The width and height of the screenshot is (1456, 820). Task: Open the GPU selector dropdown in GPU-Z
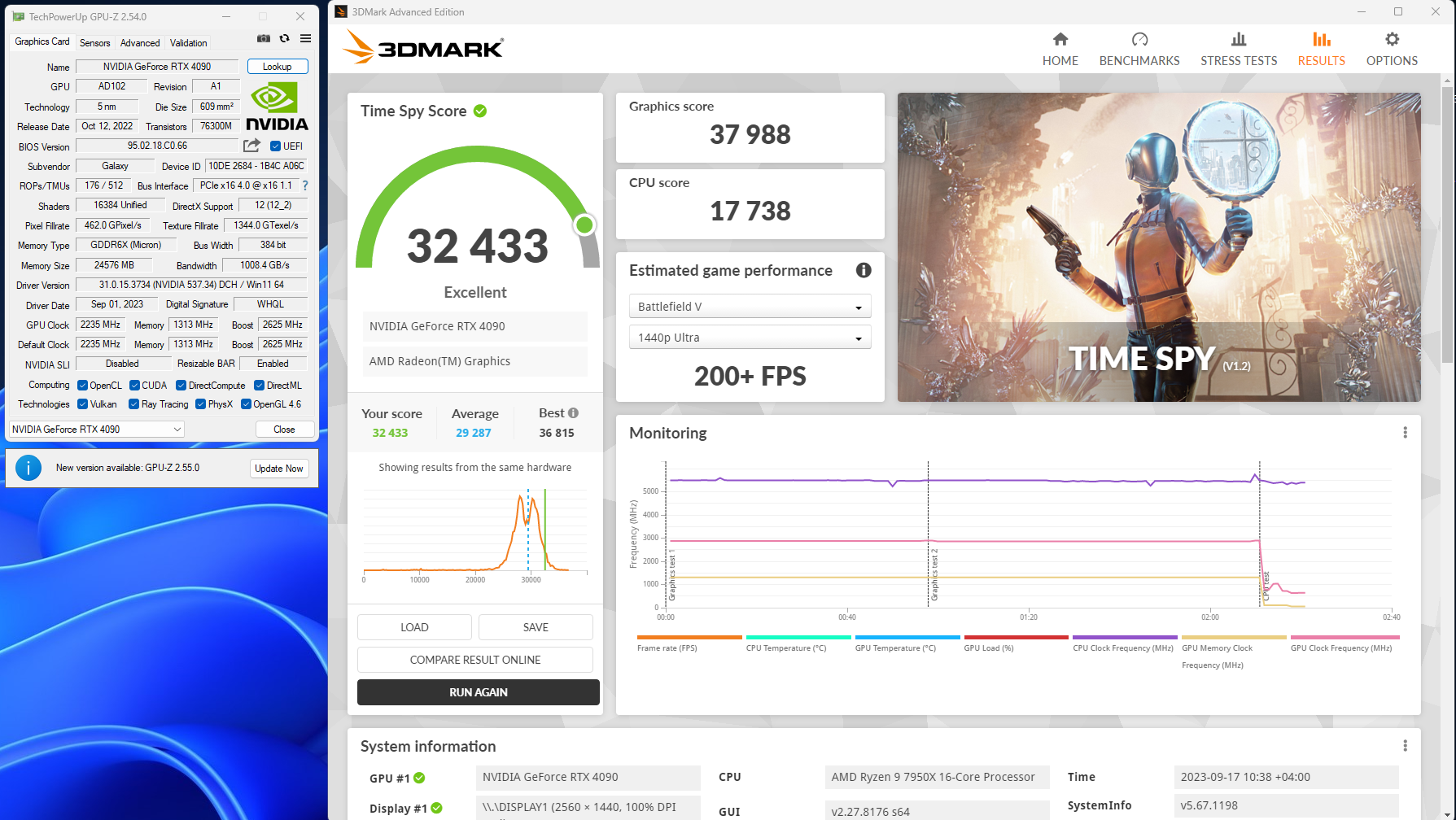[97, 430]
